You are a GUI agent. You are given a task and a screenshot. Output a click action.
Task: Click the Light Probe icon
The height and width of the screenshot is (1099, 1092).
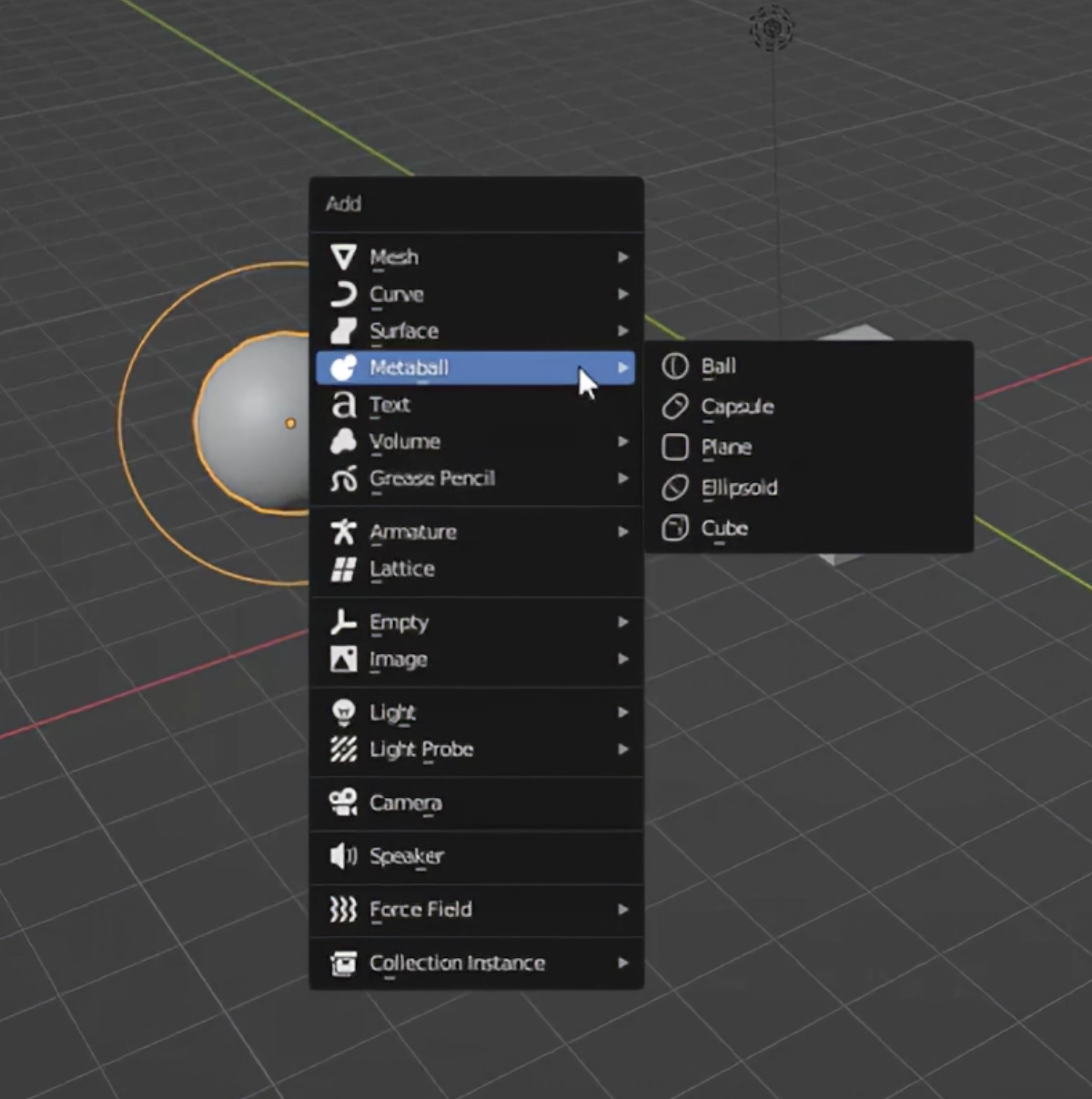(x=343, y=750)
